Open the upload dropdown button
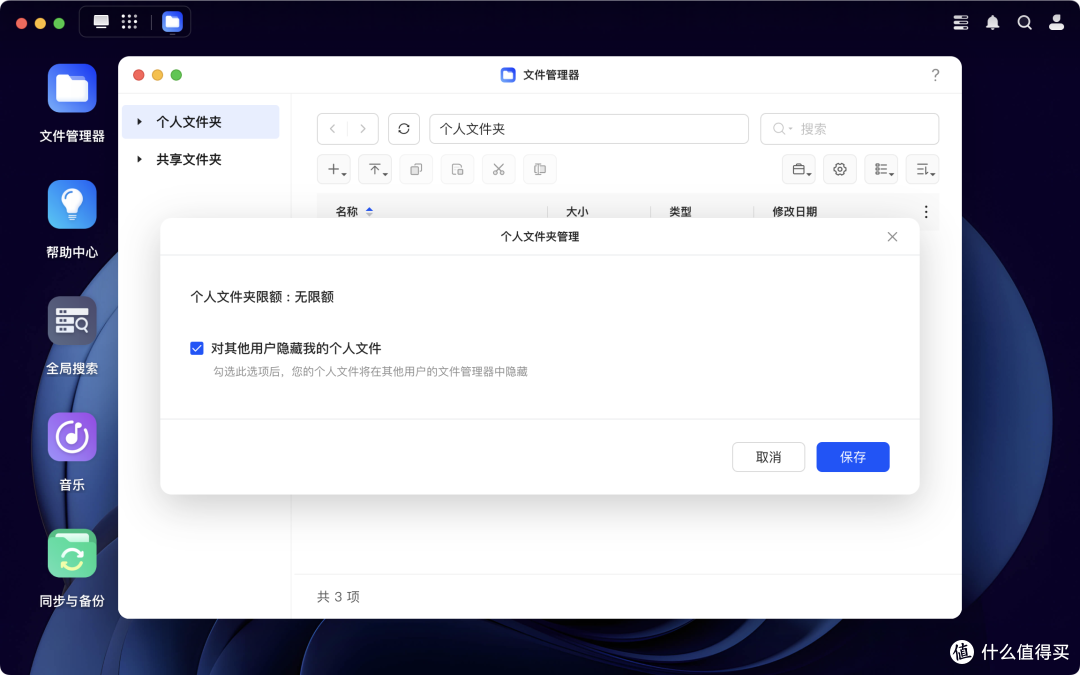 [375, 169]
